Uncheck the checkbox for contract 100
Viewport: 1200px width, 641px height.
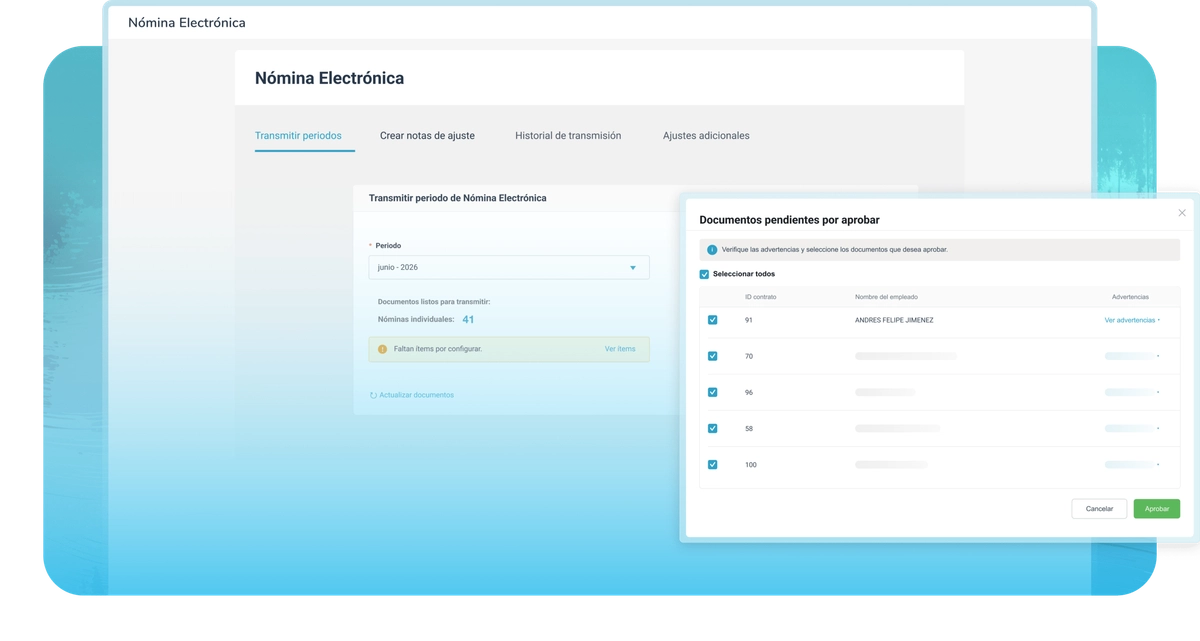pyautogui.click(x=713, y=464)
